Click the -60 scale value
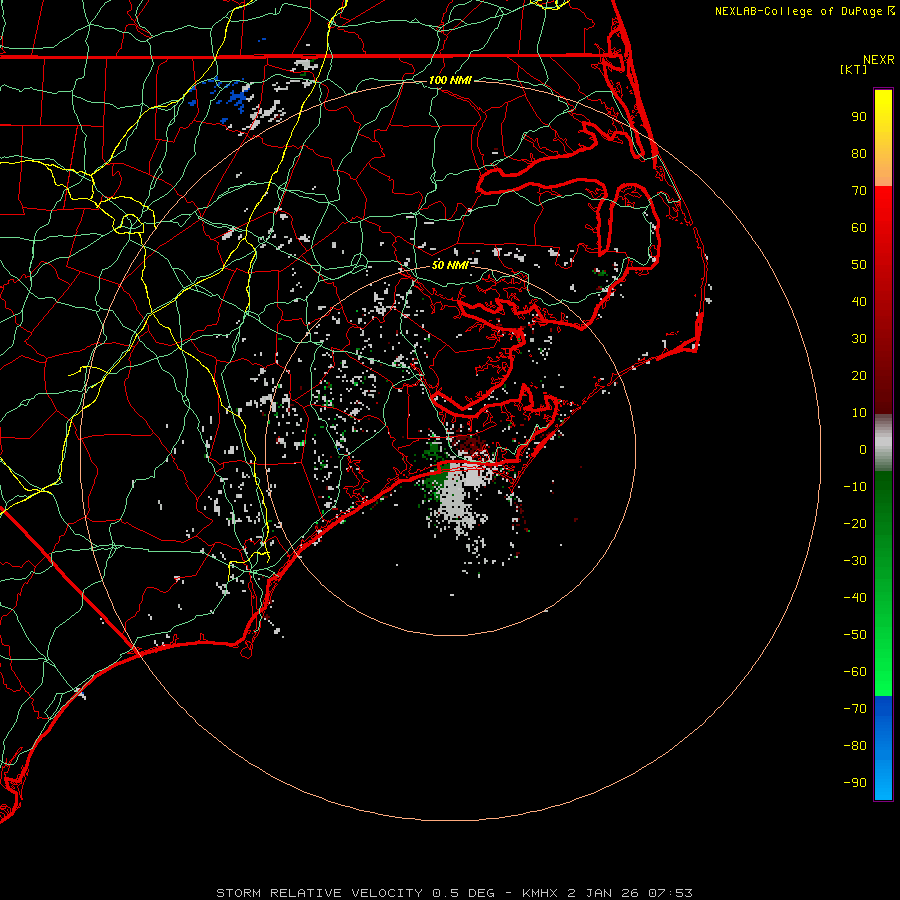The width and height of the screenshot is (900, 900). 855,672
